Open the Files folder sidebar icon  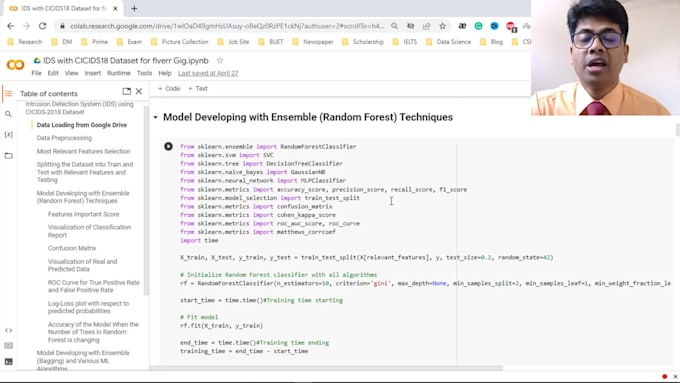coord(8,155)
